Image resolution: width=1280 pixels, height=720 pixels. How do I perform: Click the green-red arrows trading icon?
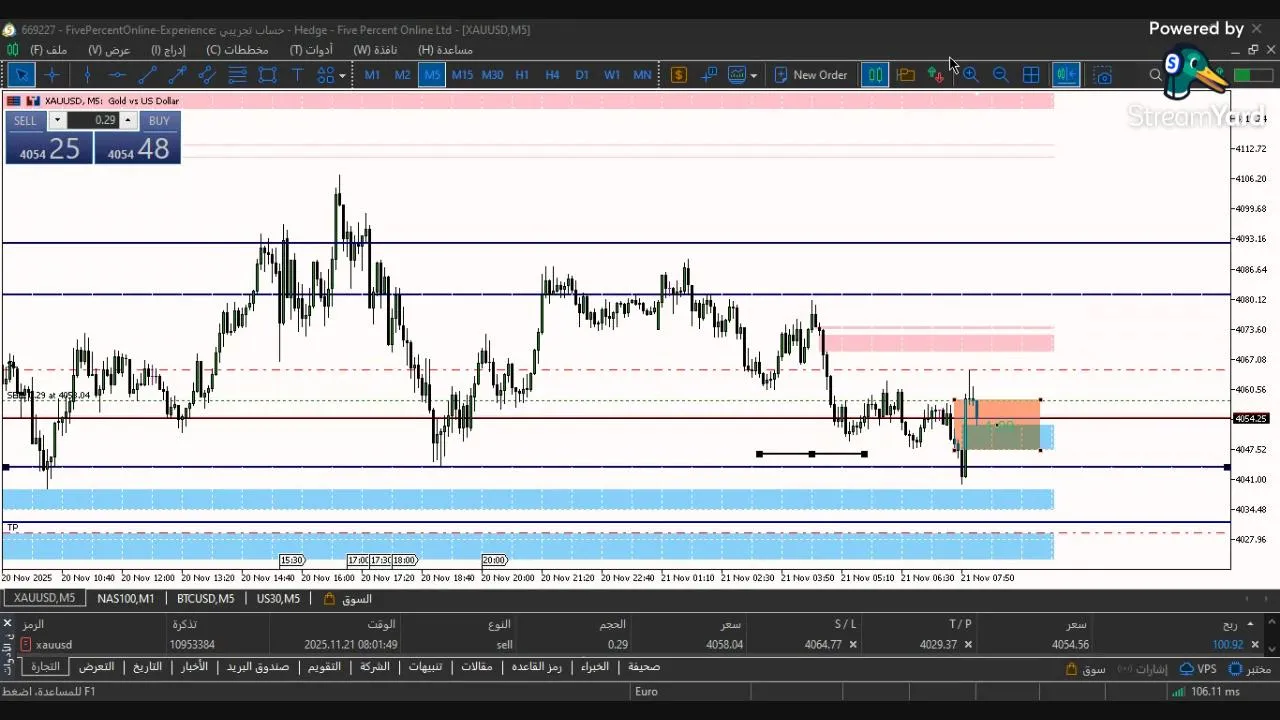(x=936, y=75)
